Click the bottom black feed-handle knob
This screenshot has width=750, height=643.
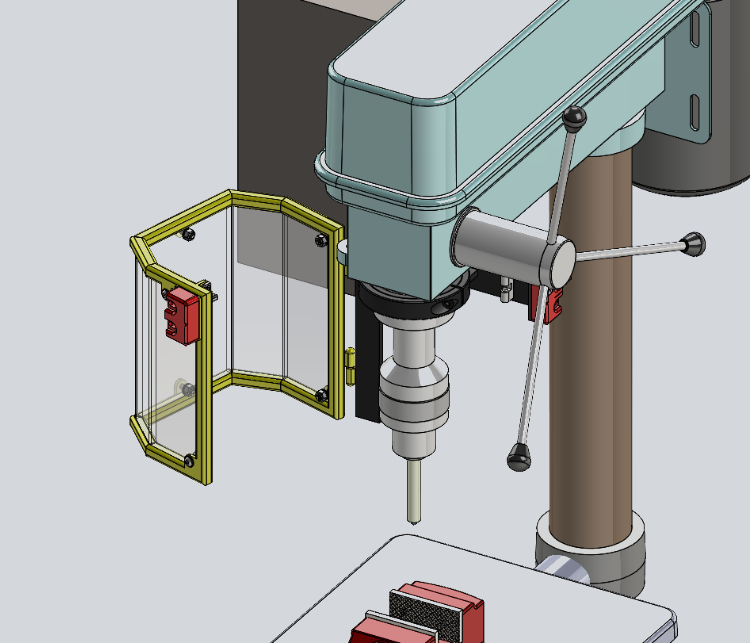click(x=518, y=456)
